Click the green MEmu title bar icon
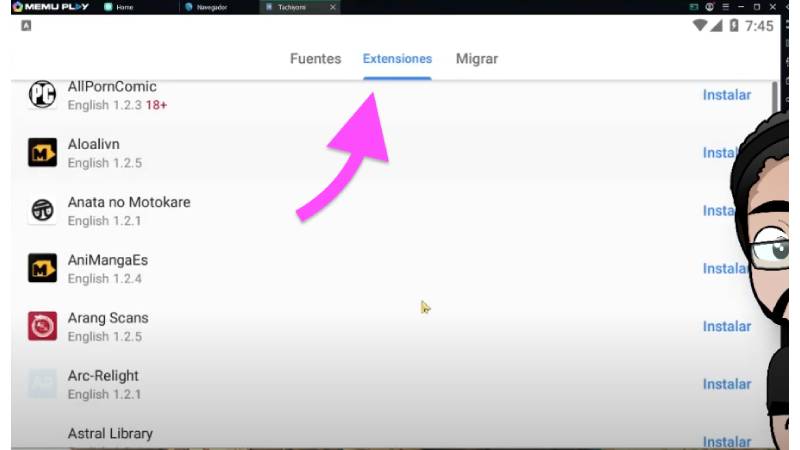 point(693,7)
